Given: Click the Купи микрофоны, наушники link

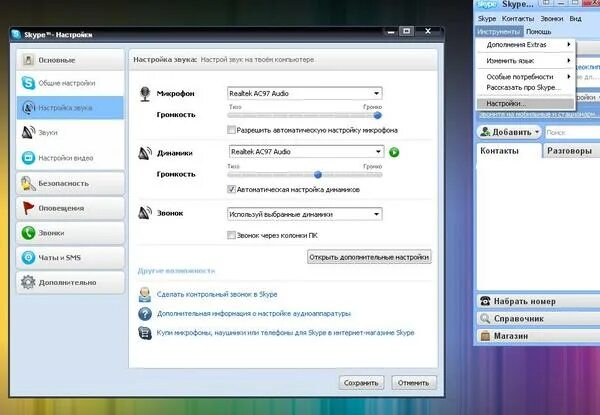Looking at the screenshot, I should (x=285, y=333).
